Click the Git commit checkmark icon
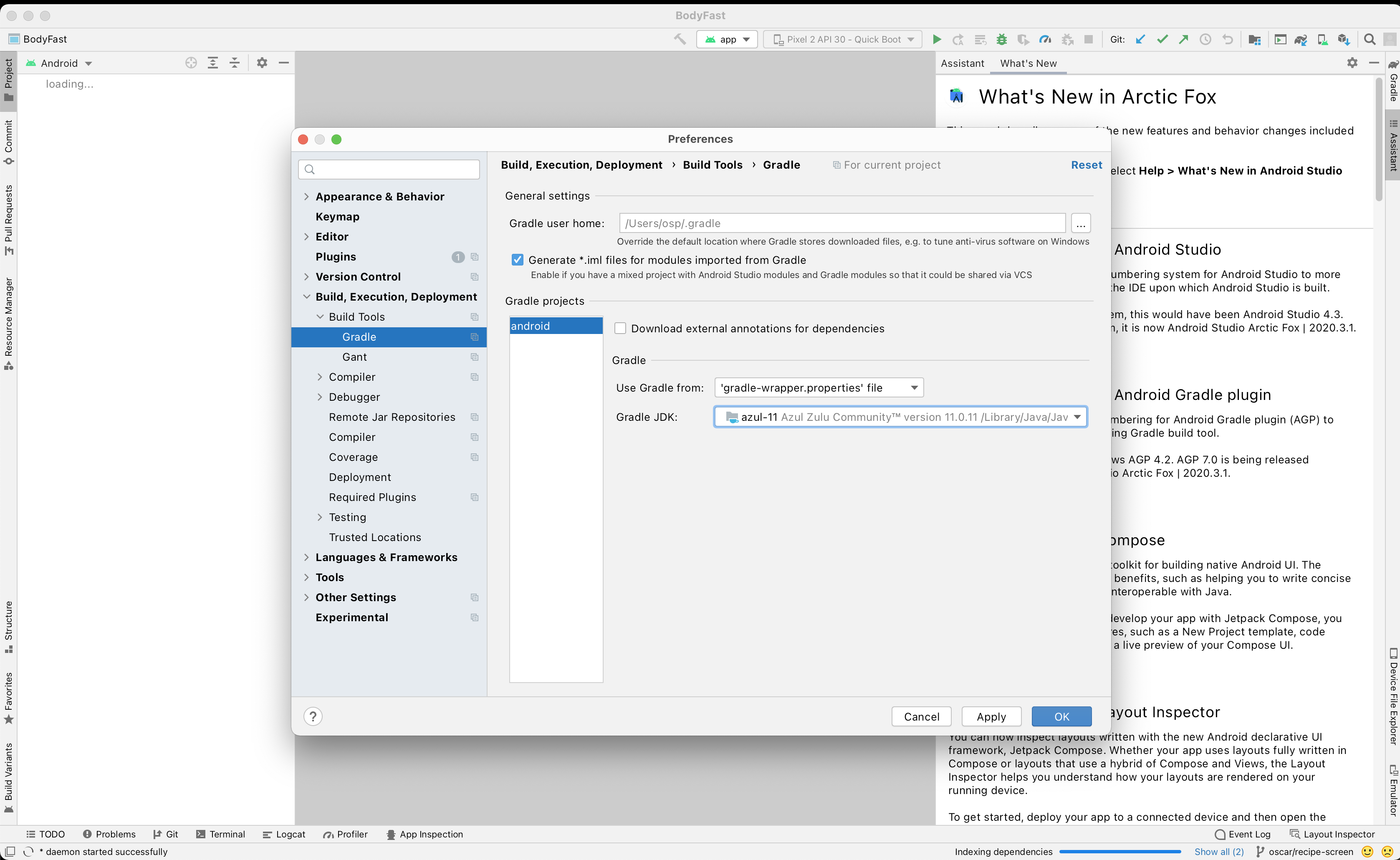Image resolution: width=1400 pixels, height=860 pixels. [x=1162, y=39]
